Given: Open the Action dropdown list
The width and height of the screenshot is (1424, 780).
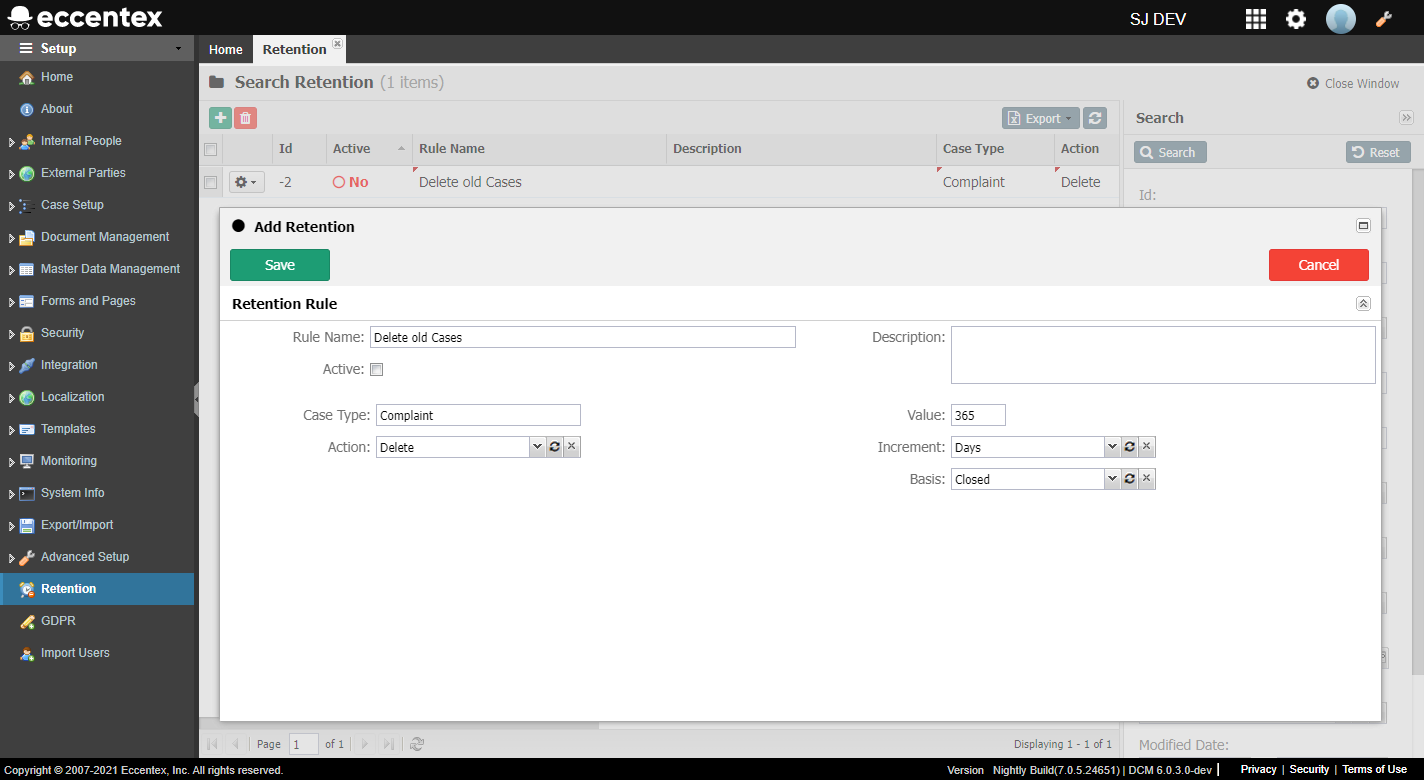Looking at the screenshot, I should click(x=537, y=447).
